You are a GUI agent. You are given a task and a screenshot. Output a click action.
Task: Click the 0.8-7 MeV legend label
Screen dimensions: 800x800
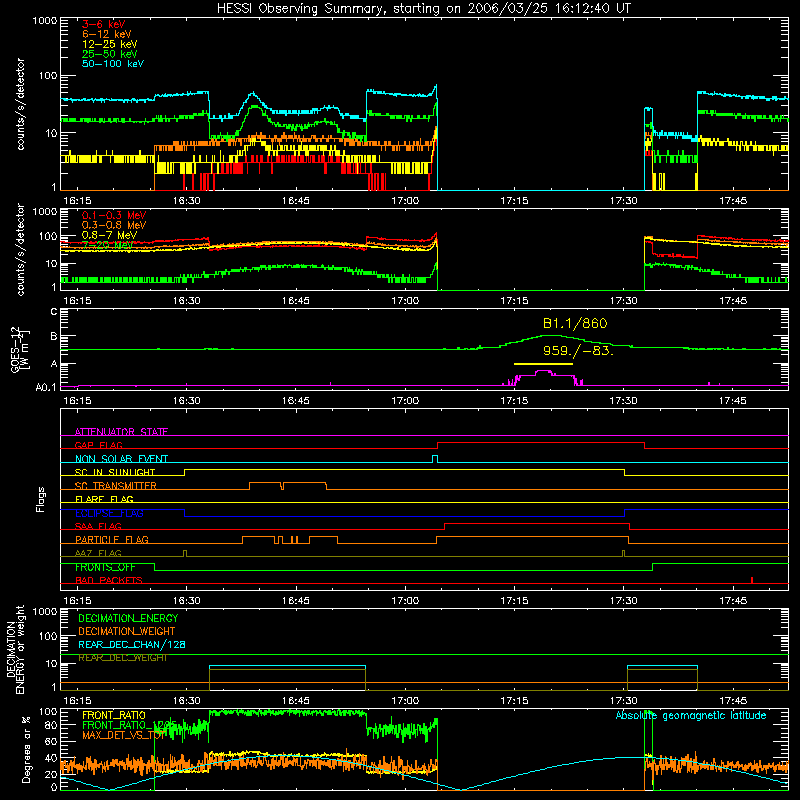[109, 235]
